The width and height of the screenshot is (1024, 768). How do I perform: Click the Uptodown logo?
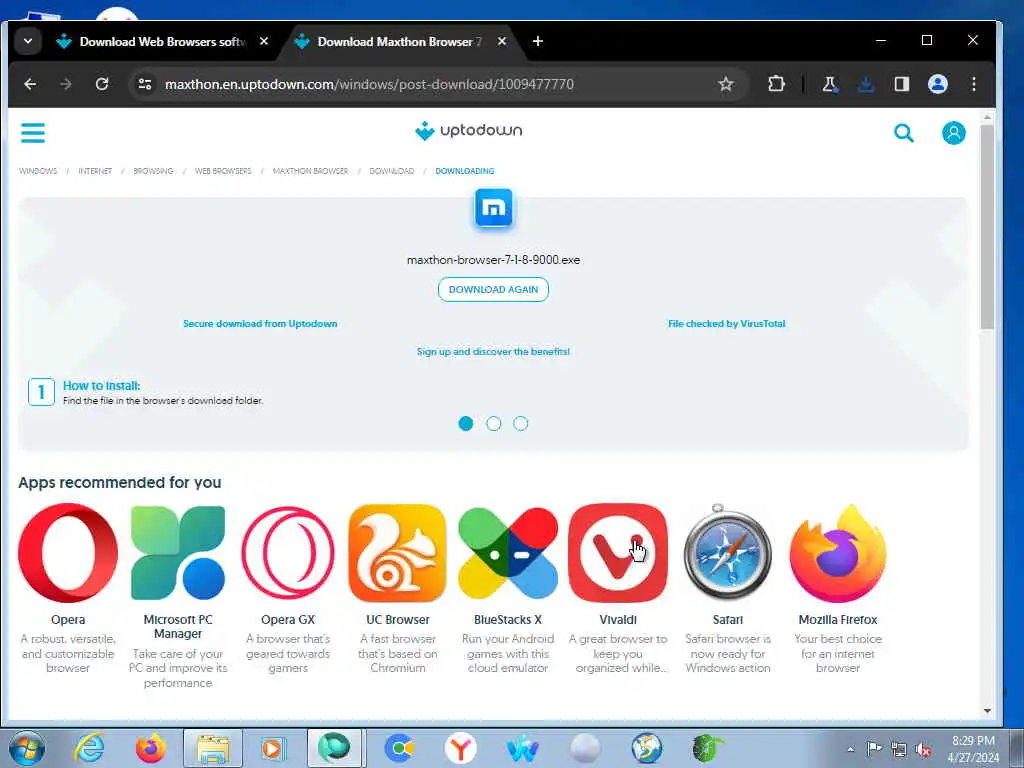click(468, 131)
